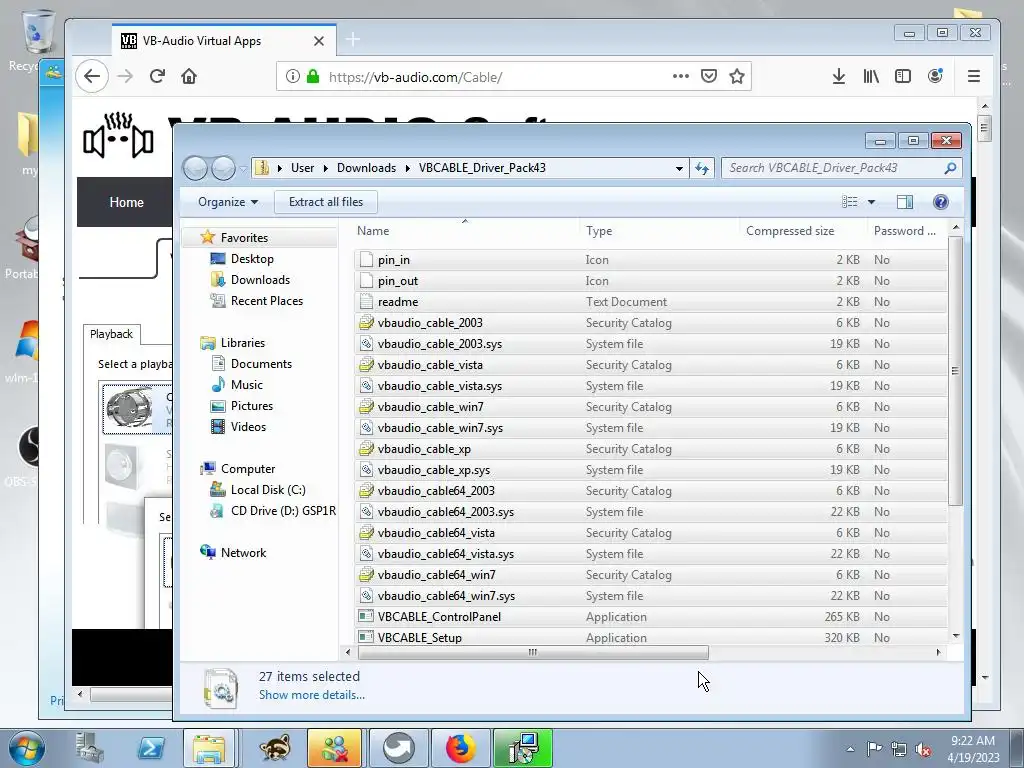Viewport: 1024px width, 768px height.
Task: Close the VB-Audio Virtual Apps tab
Action: pyautogui.click(x=319, y=40)
